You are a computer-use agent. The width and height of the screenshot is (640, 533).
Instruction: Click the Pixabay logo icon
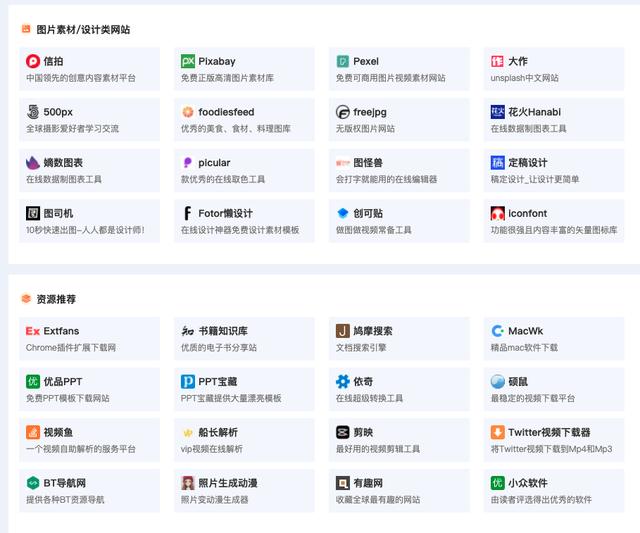point(188,61)
